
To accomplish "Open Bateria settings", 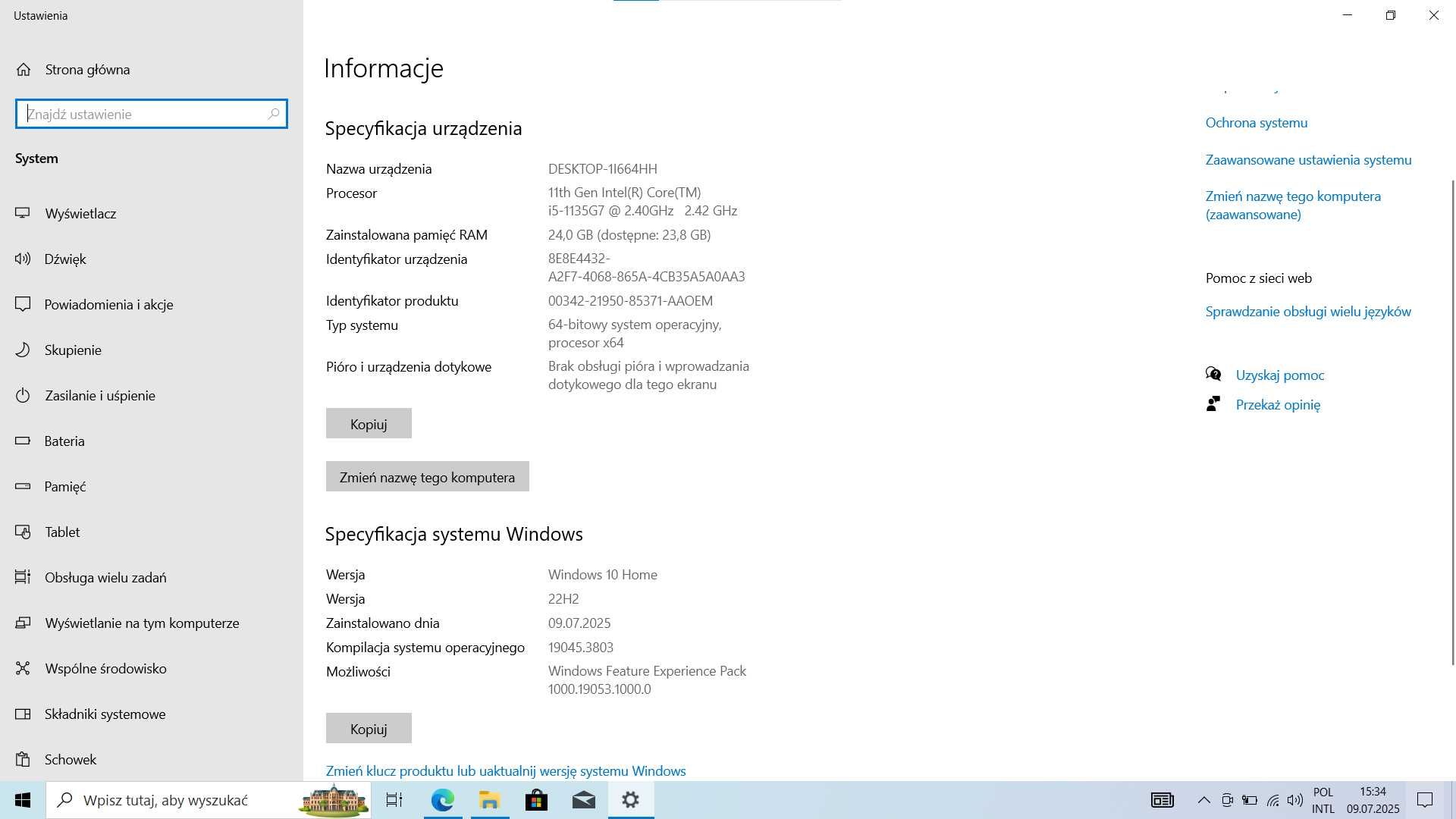I will [64, 441].
